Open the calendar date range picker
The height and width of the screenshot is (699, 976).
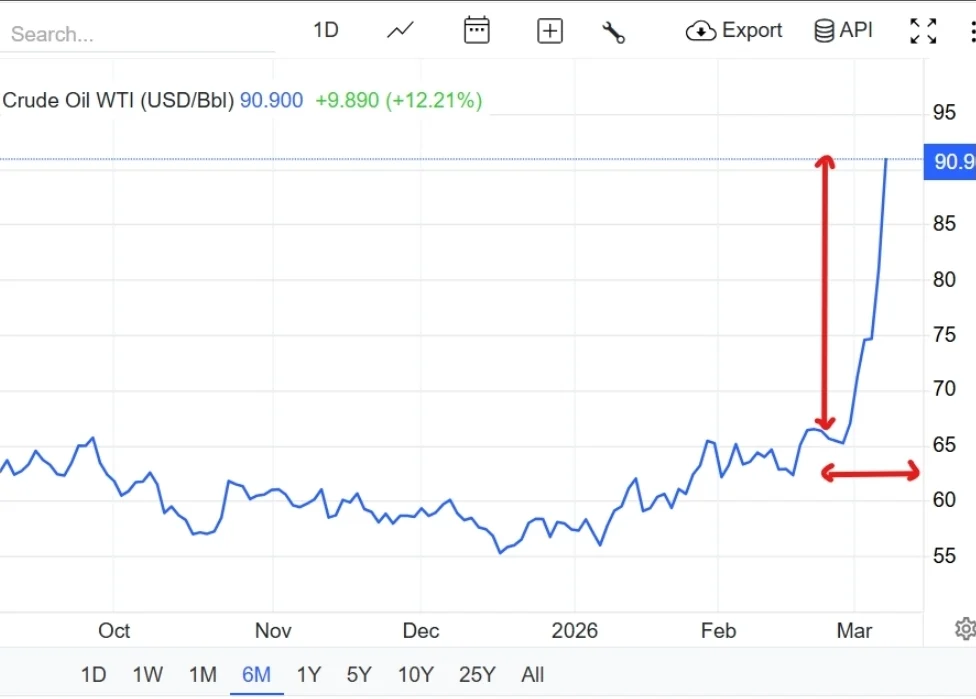[477, 30]
